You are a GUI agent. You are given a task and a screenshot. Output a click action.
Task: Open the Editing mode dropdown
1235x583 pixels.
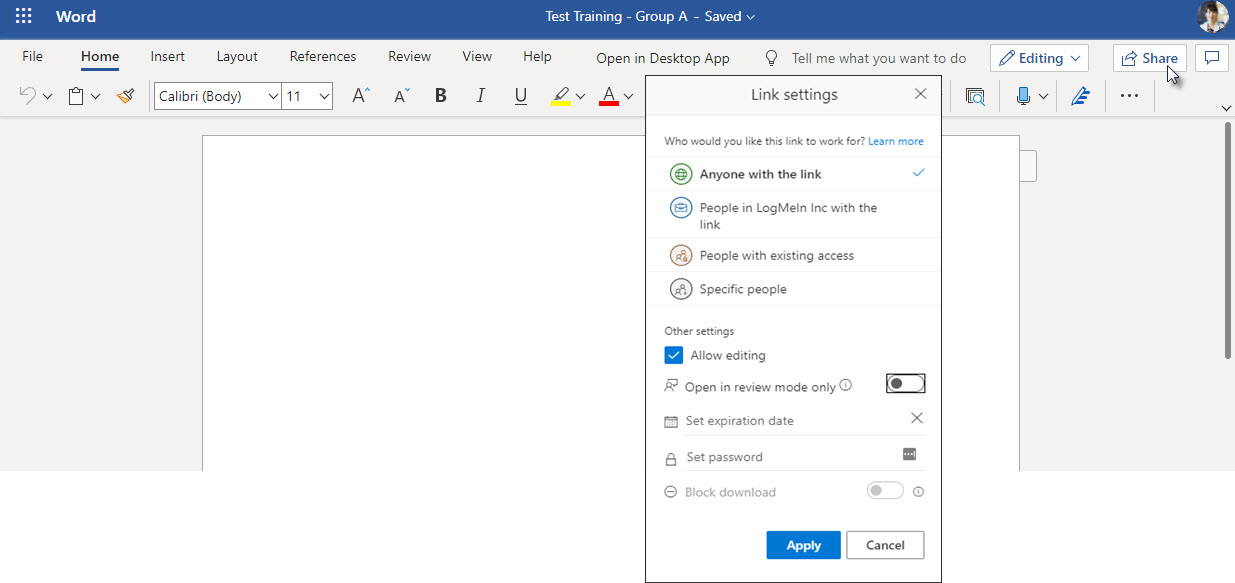point(1039,57)
